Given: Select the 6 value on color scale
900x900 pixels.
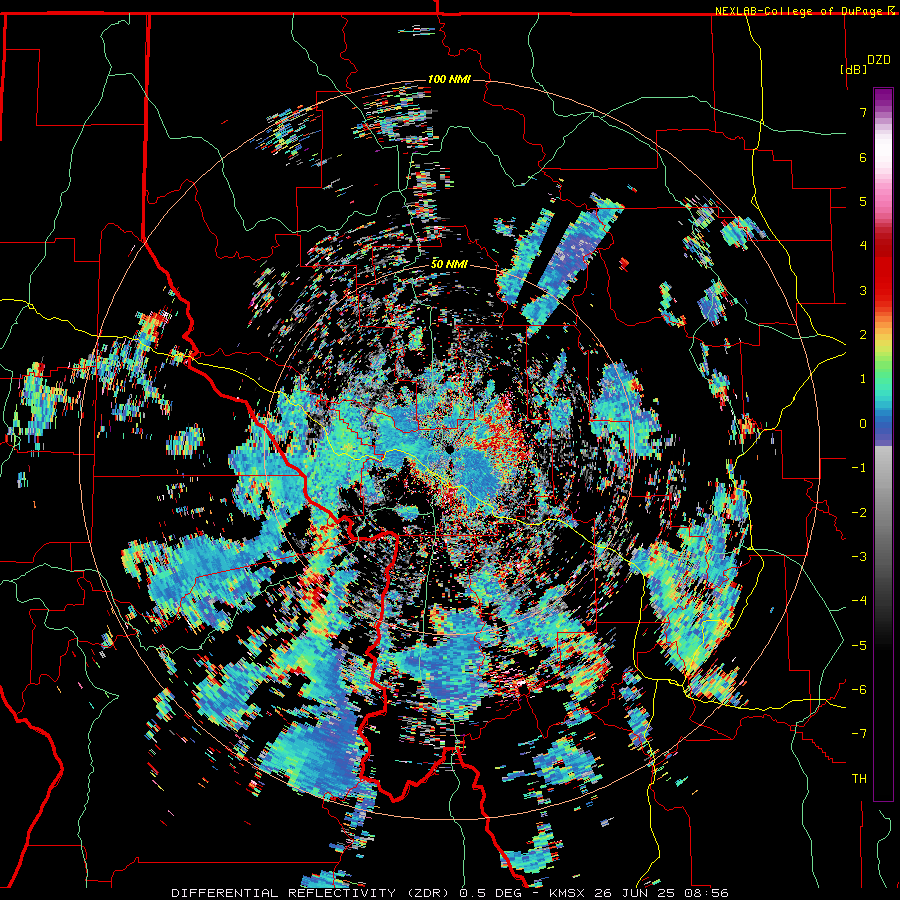Looking at the screenshot, I should [x=863, y=157].
